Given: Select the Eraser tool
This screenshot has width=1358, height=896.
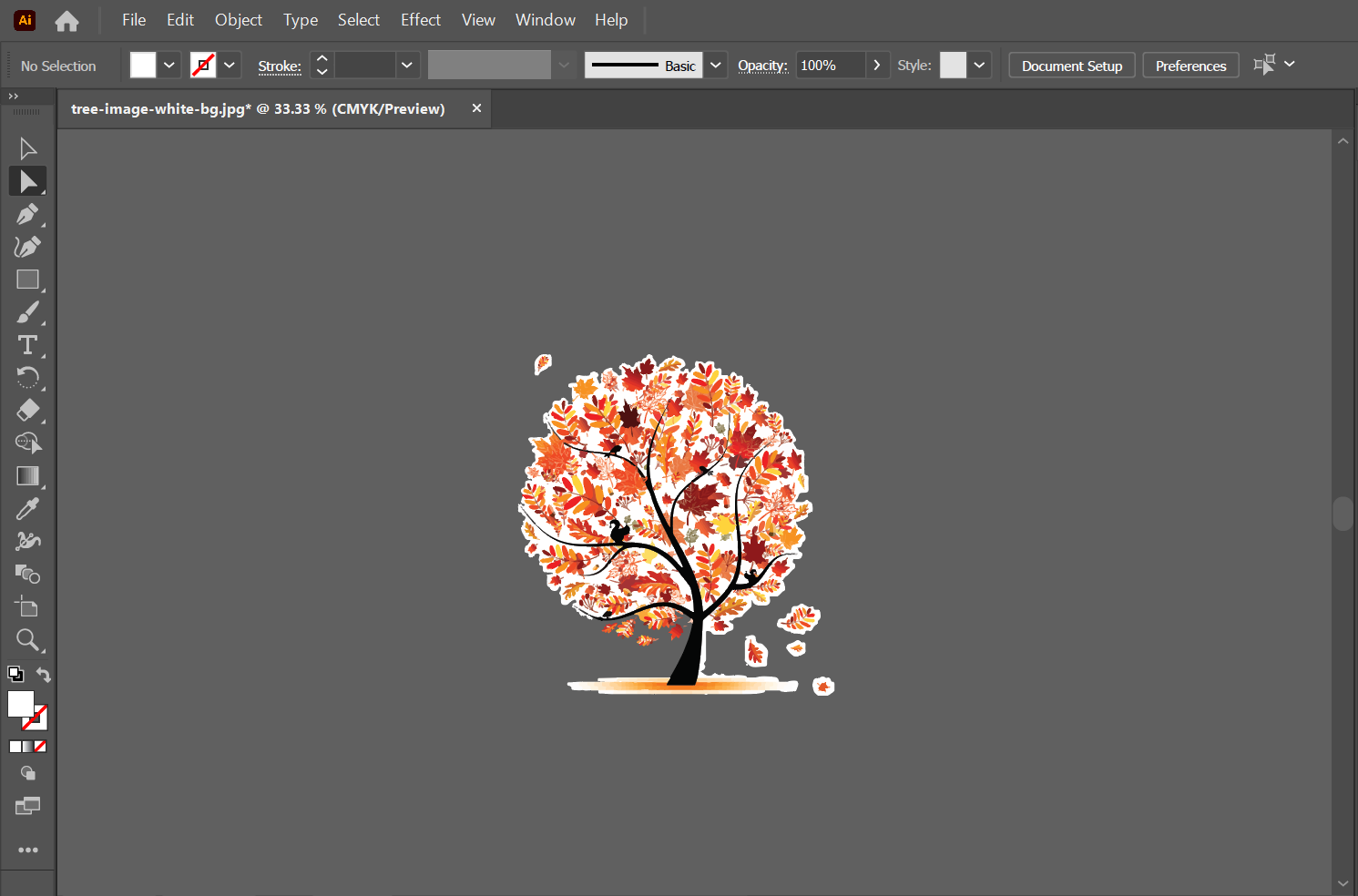Looking at the screenshot, I should click(x=27, y=411).
